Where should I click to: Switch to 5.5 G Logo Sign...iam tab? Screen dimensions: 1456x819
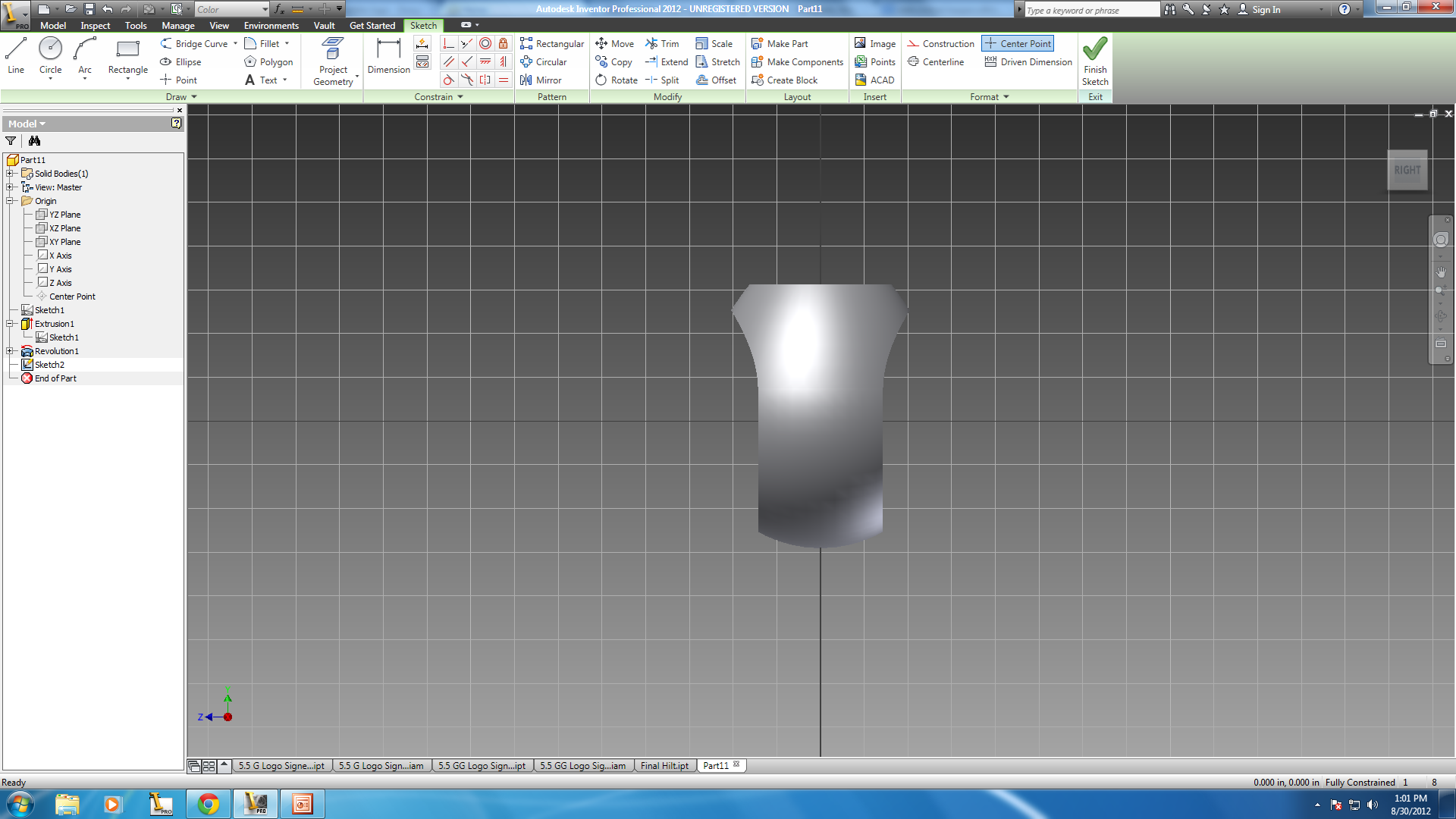(x=381, y=765)
